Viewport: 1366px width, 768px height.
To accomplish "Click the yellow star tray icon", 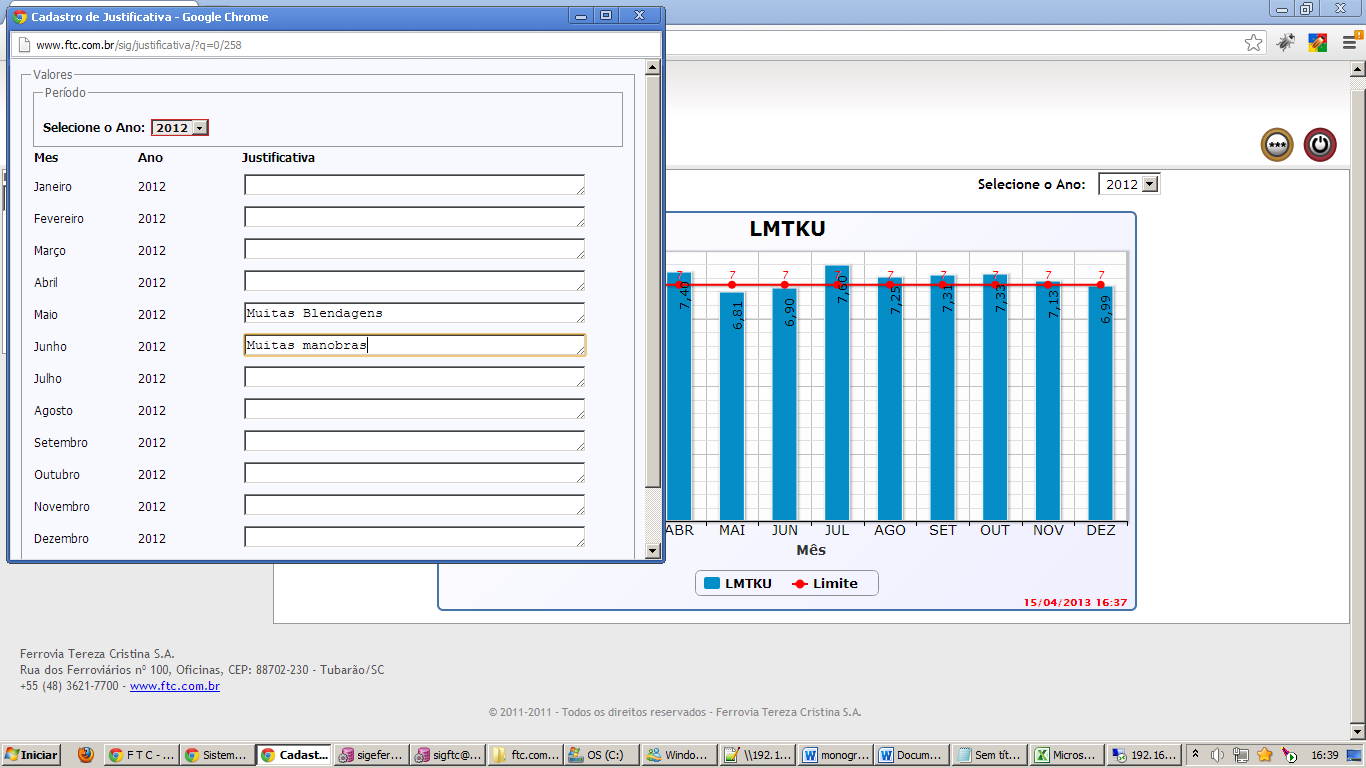I will click(x=1265, y=755).
